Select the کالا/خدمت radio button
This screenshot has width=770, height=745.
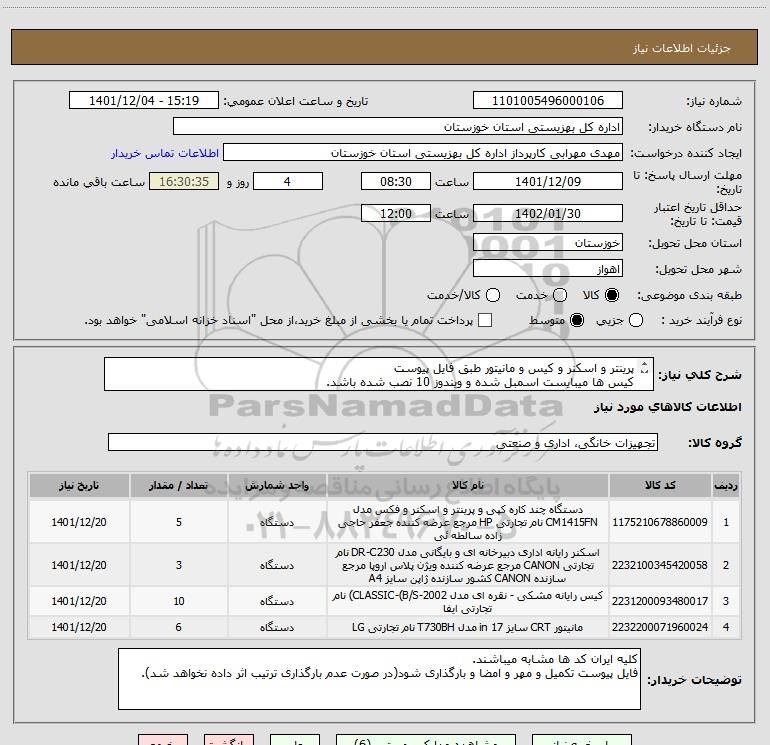tap(493, 295)
